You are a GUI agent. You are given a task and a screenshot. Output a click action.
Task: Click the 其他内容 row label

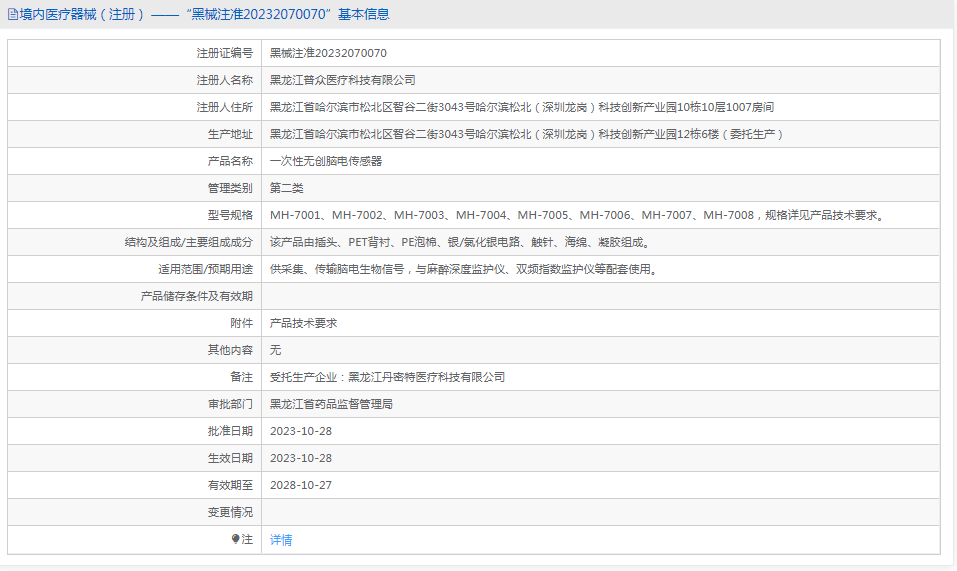click(230, 350)
